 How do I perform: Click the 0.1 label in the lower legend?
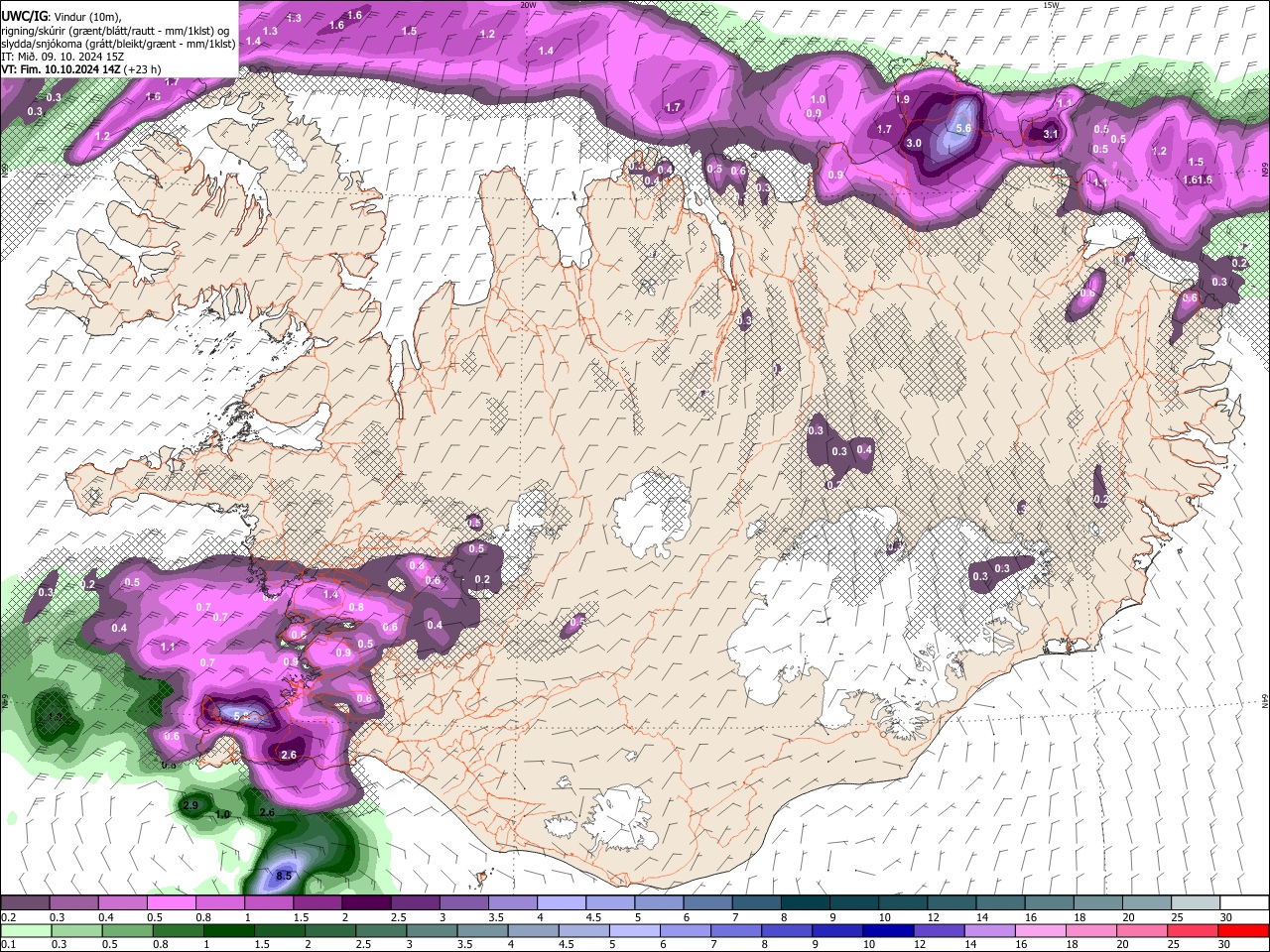(8, 944)
